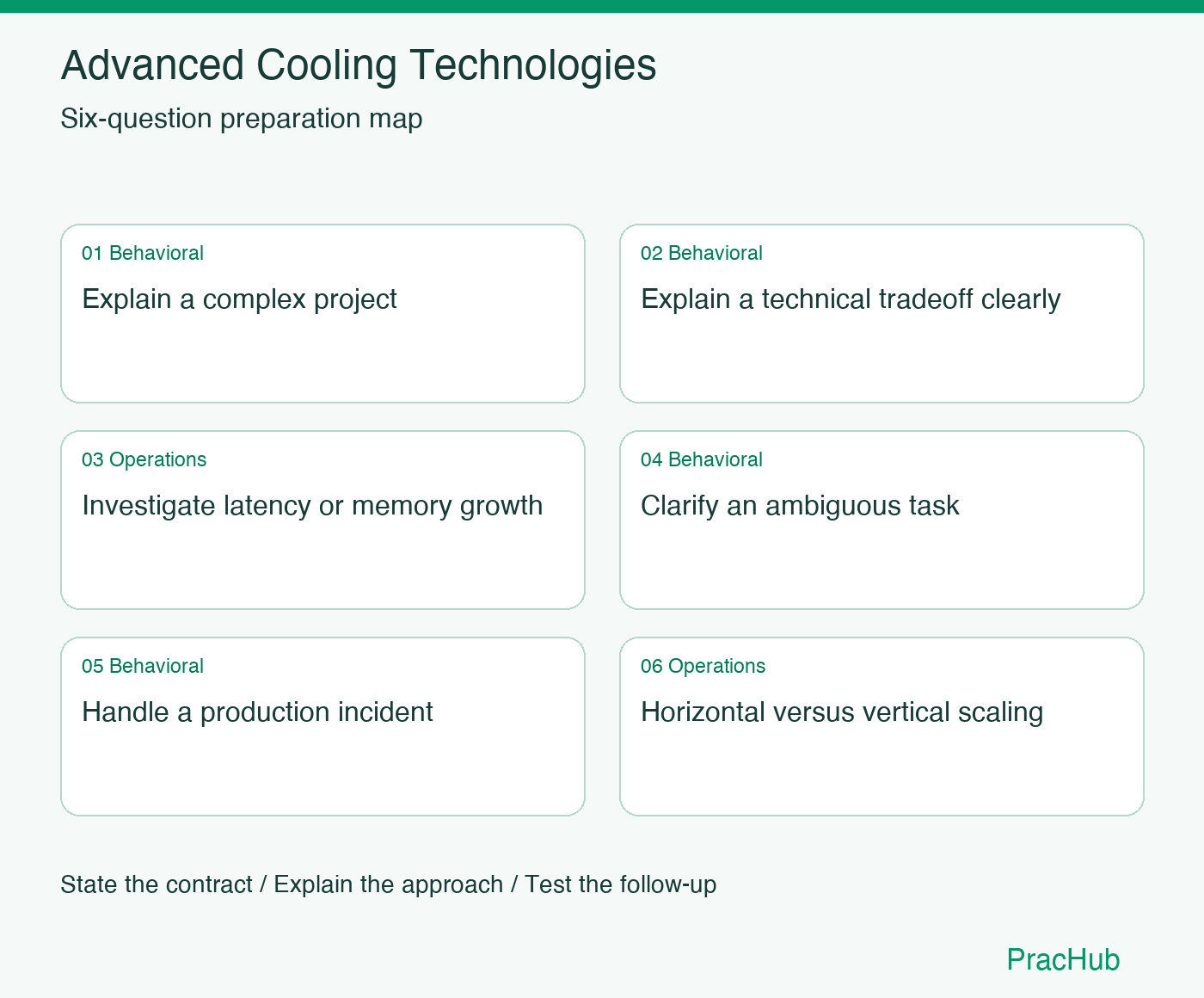Image resolution: width=1204 pixels, height=998 pixels.
Task: Click 'State the contract' footer text
Action: point(157,884)
